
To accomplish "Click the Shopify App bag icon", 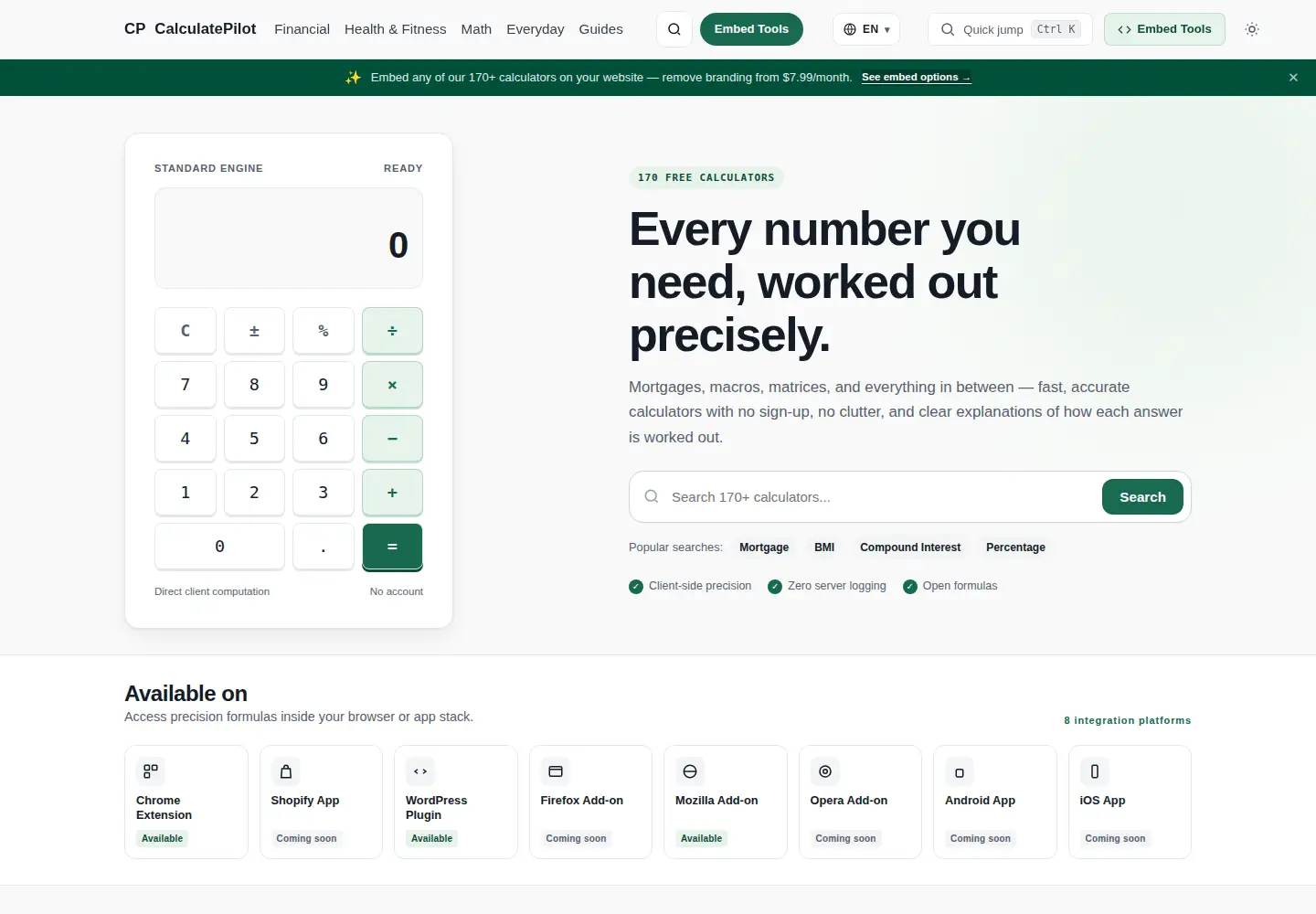I will [286, 771].
